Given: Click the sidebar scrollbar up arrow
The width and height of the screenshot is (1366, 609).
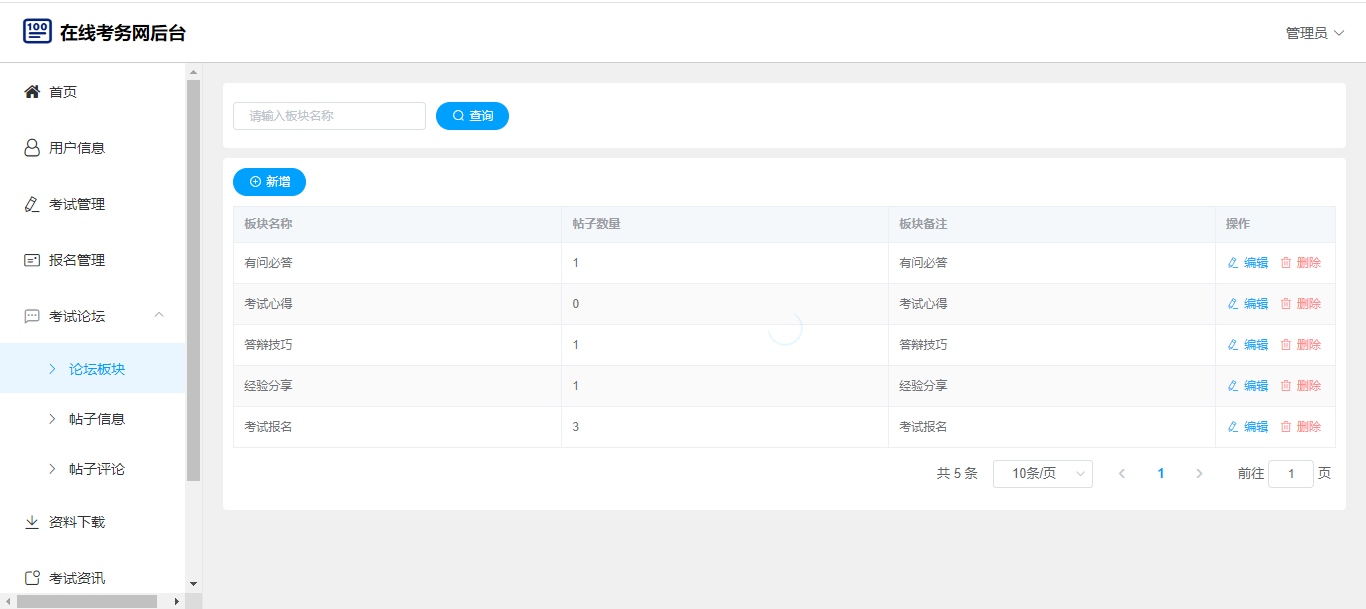Looking at the screenshot, I should coord(193,71).
